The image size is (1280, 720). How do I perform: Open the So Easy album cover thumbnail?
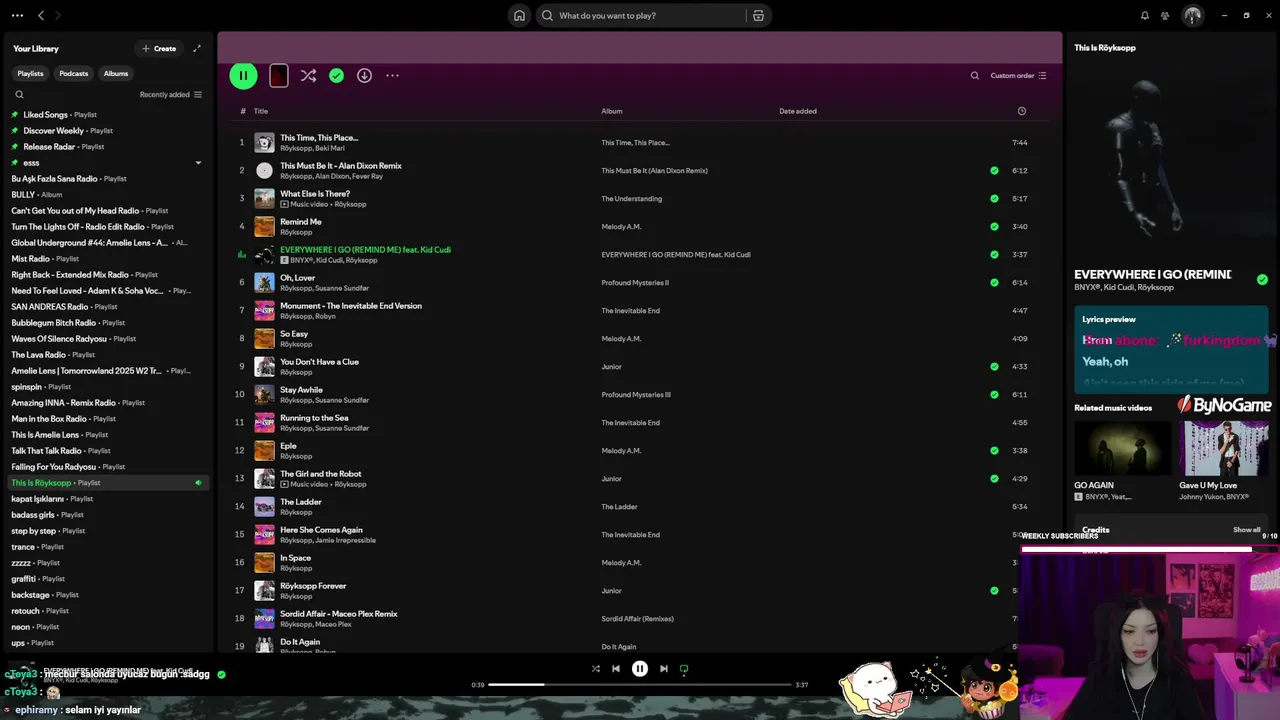click(264, 339)
